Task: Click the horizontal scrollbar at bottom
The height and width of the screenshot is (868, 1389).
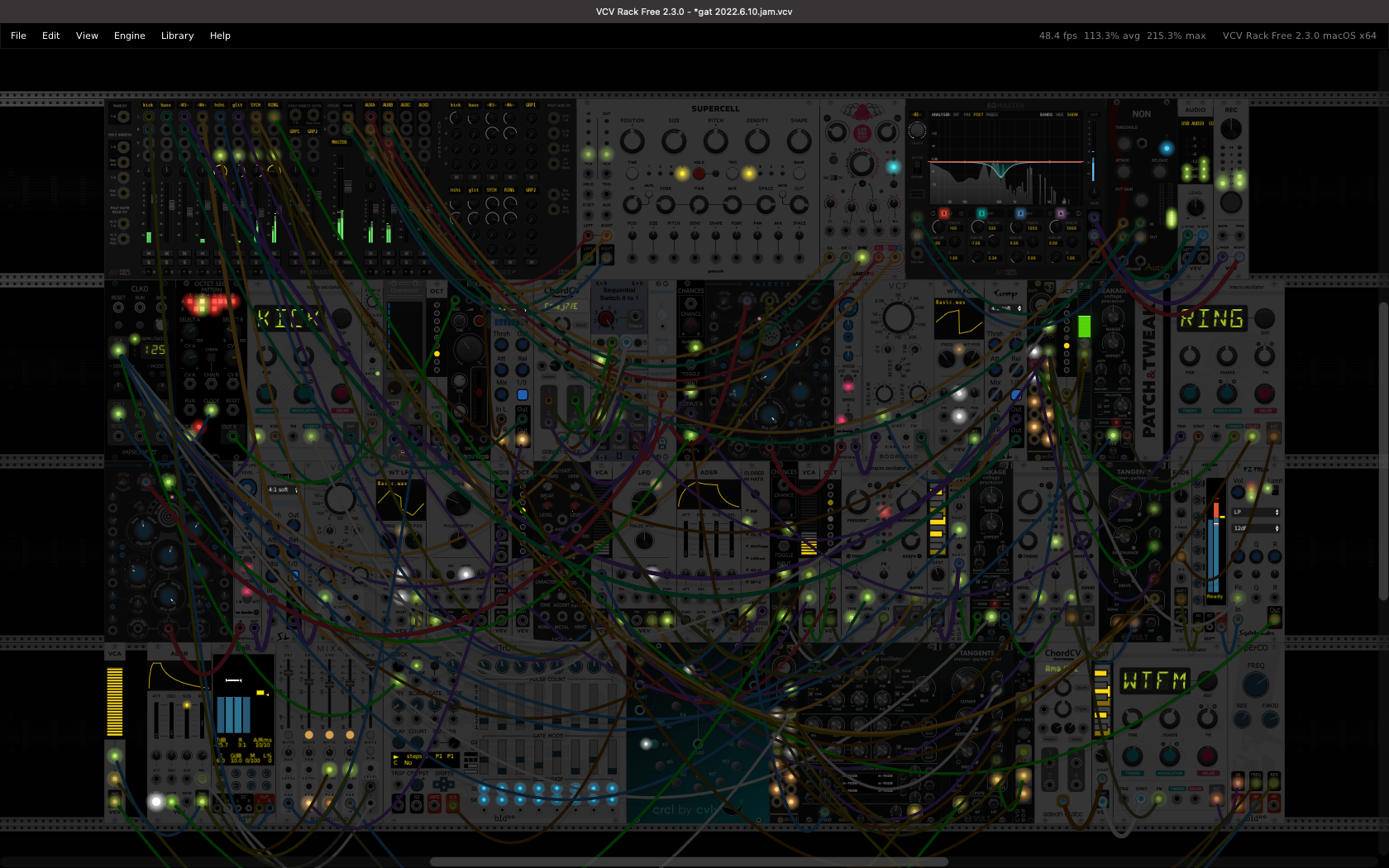Action: point(689,861)
